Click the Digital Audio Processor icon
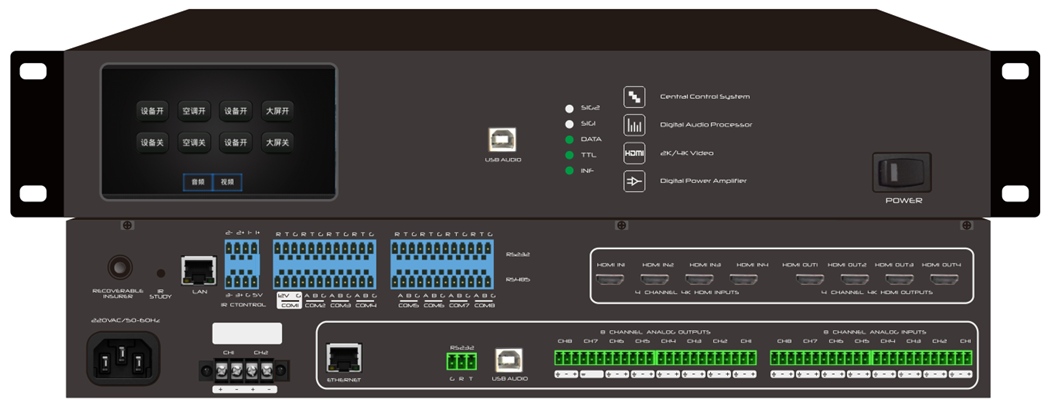1048x409 pixels. [x=634, y=125]
